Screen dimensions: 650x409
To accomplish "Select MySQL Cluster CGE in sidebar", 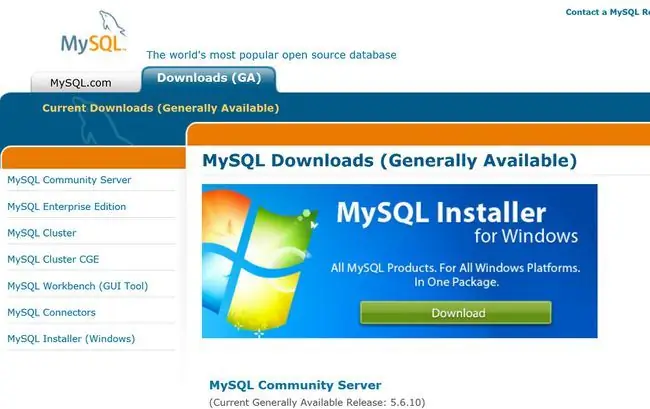I will pyautogui.click(x=53, y=259).
